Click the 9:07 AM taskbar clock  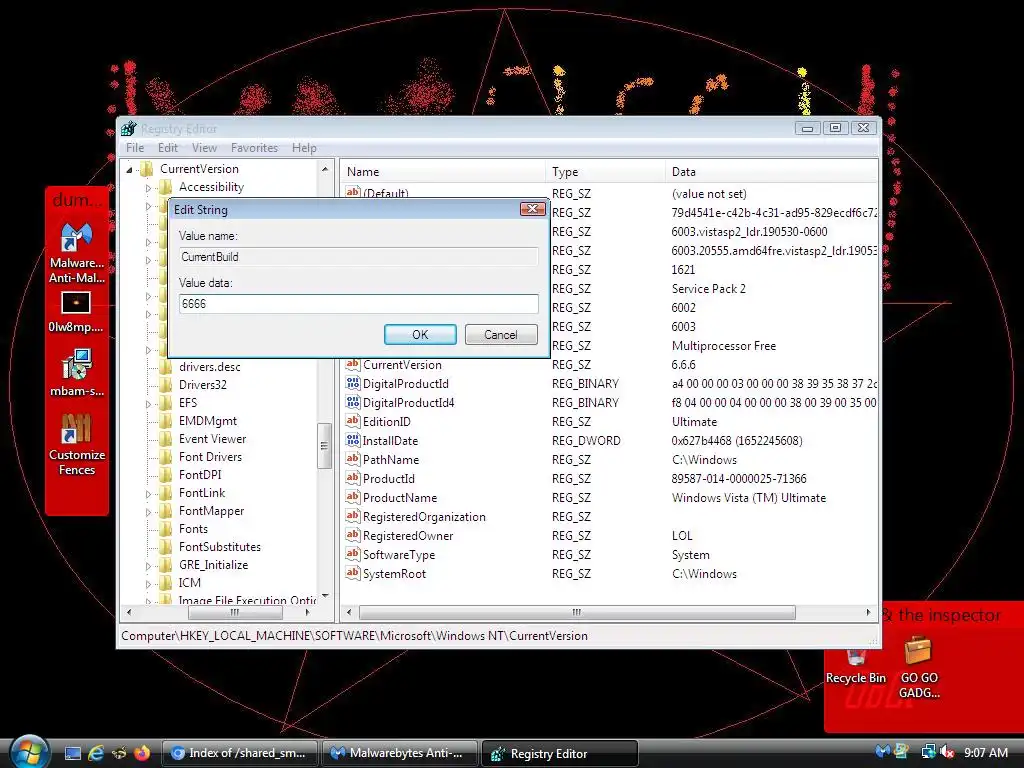985,752
